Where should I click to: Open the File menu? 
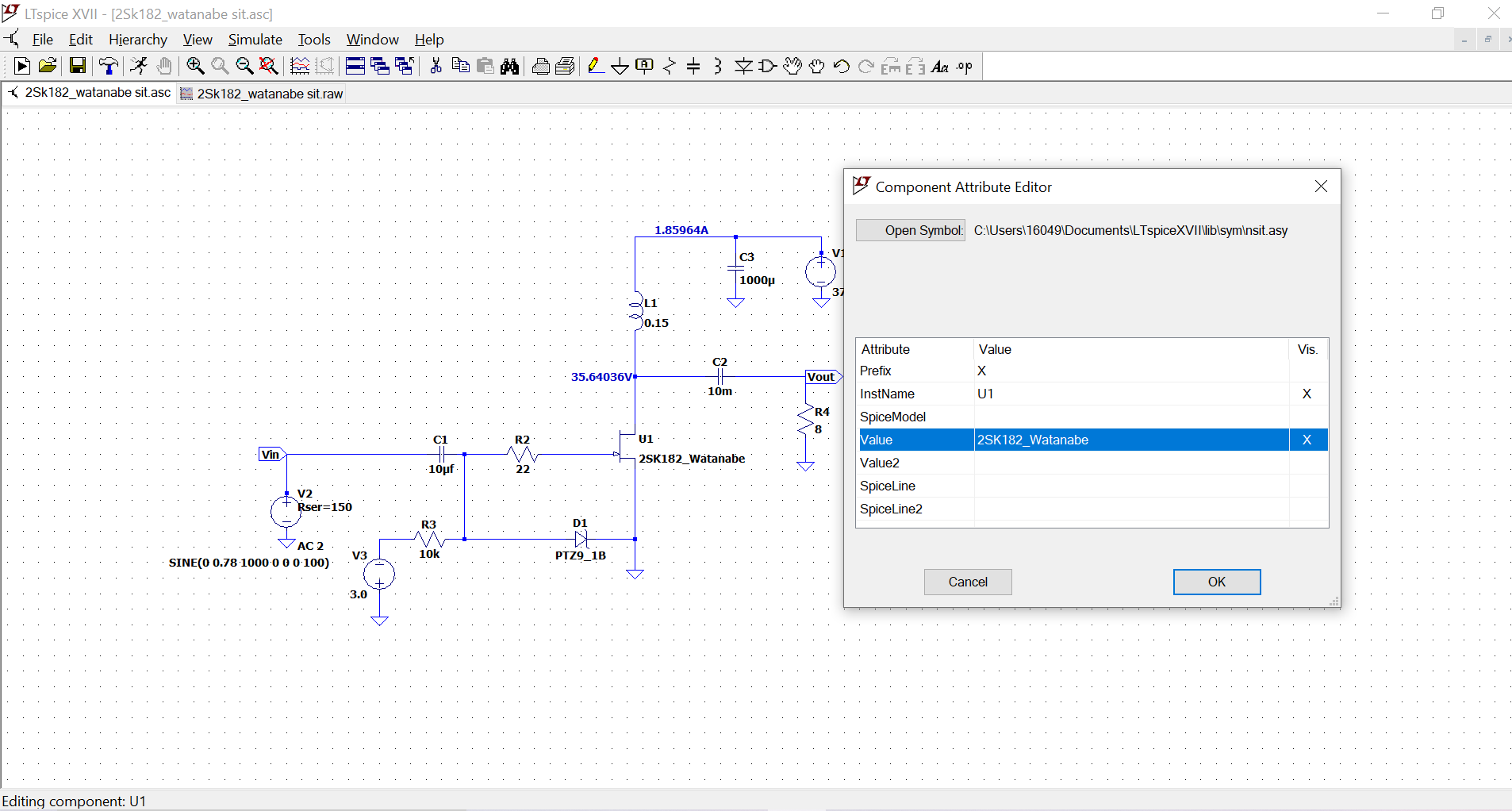tap(43, 40)
